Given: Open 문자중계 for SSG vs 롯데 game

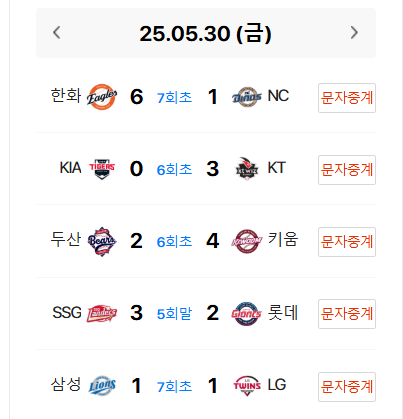Looking at the screenshot, I should pyautogui.click(x=347, y=314).
